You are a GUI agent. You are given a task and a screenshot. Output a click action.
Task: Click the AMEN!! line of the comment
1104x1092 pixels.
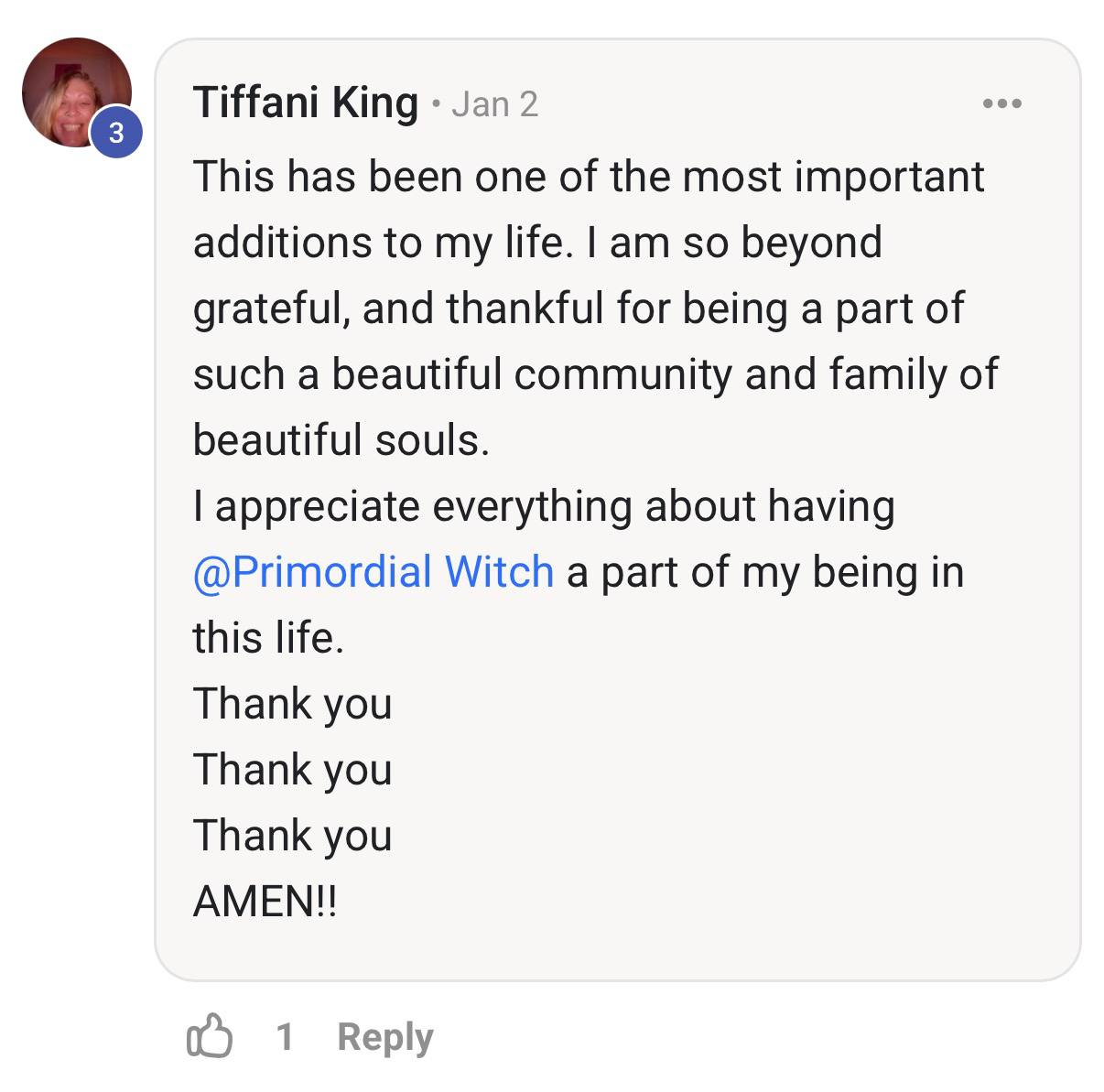point(265,900)
